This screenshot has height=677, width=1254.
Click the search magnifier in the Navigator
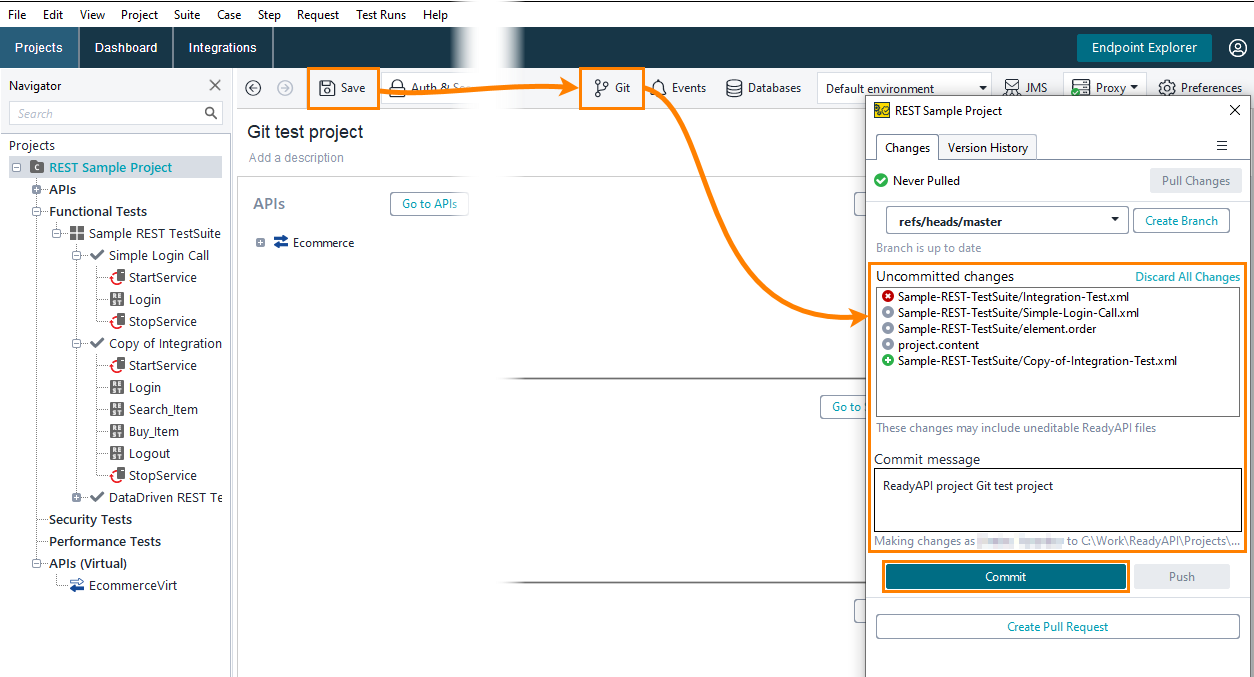pos(210,113)
